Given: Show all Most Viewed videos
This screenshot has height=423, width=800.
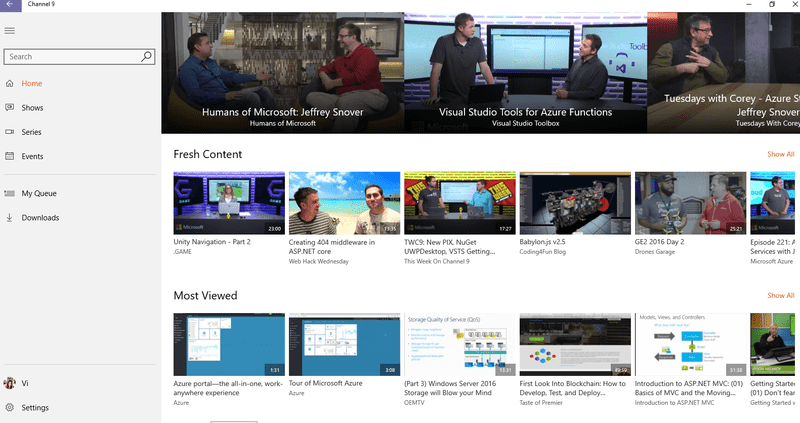Looking at the screenshot, I should (x=780, y=296).
